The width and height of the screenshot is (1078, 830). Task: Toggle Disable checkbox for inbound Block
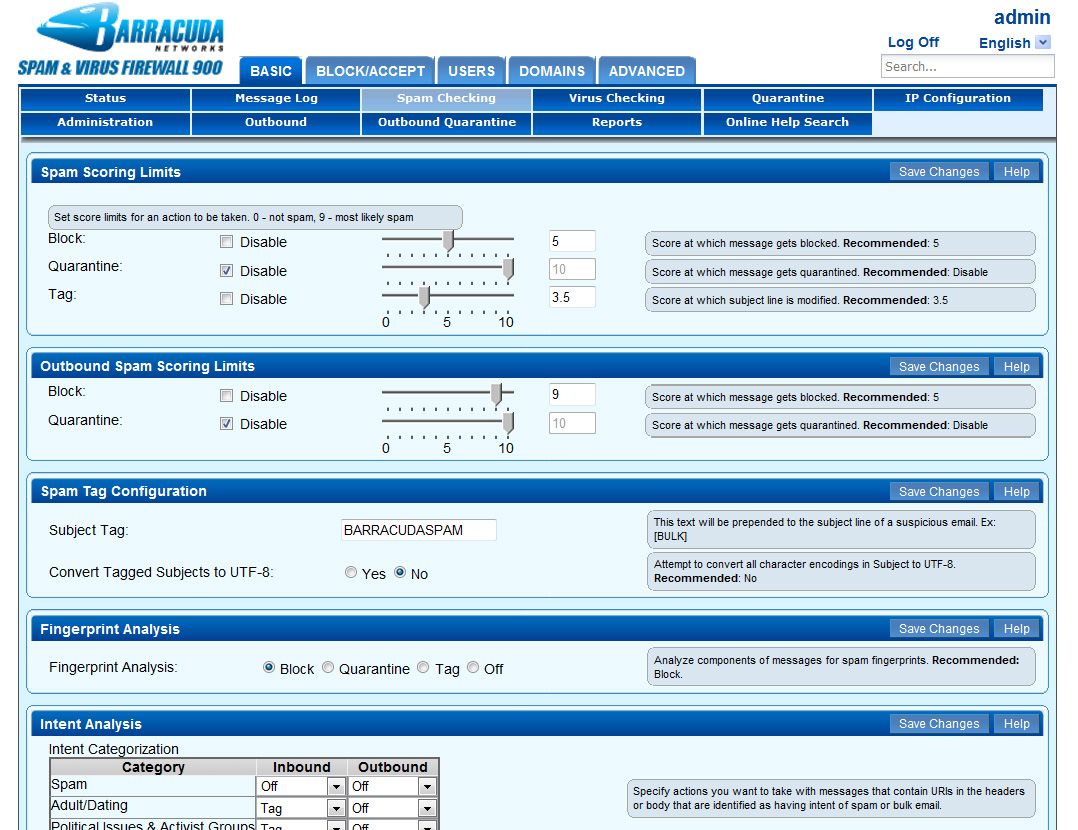click(x=226, y=241)
